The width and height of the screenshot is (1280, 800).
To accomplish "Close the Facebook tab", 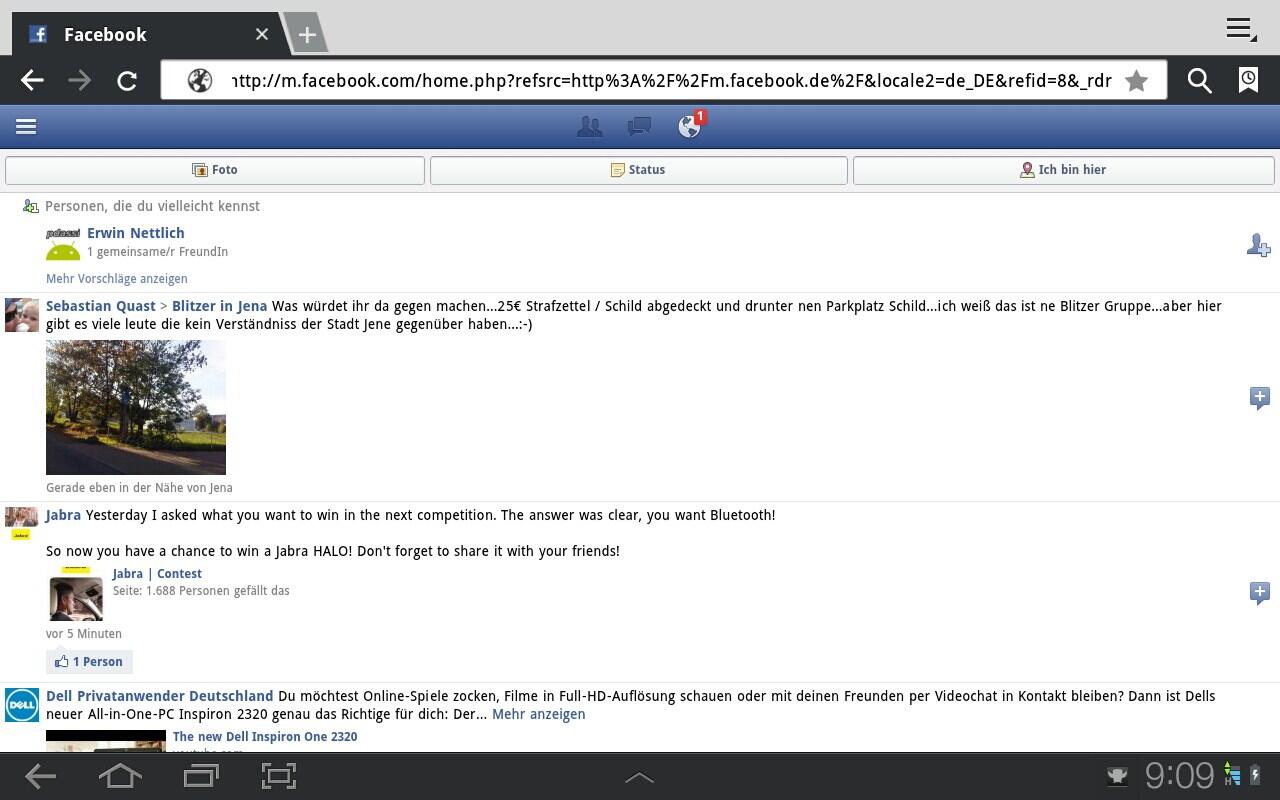I will (x=262, y=34).
